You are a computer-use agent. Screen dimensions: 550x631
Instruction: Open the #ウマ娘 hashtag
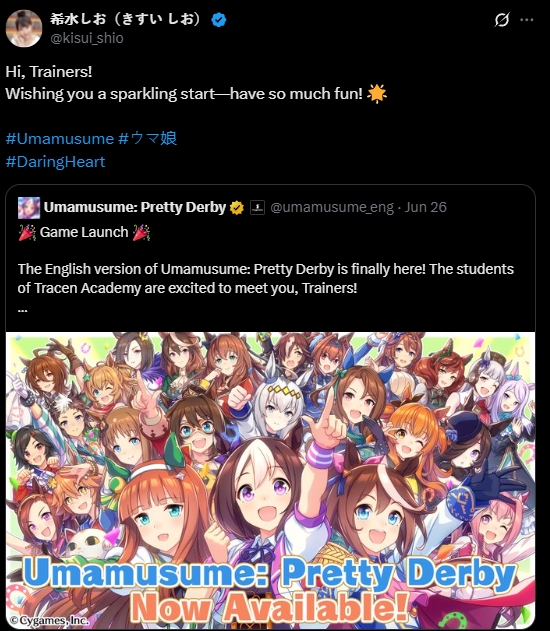148,138
